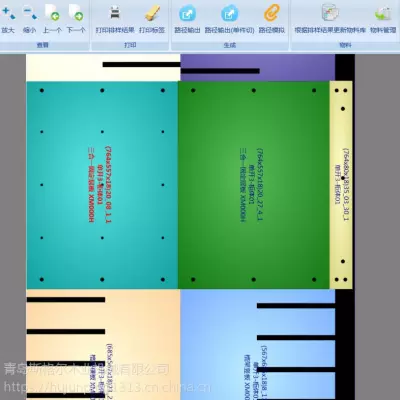Screen dimensions: 400x400
Task: Select the peach panel at bottom left
Action: [103, 344]
